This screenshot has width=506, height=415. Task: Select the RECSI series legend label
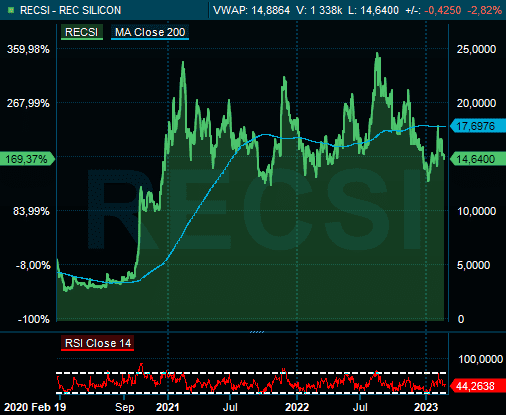point(82,32)
